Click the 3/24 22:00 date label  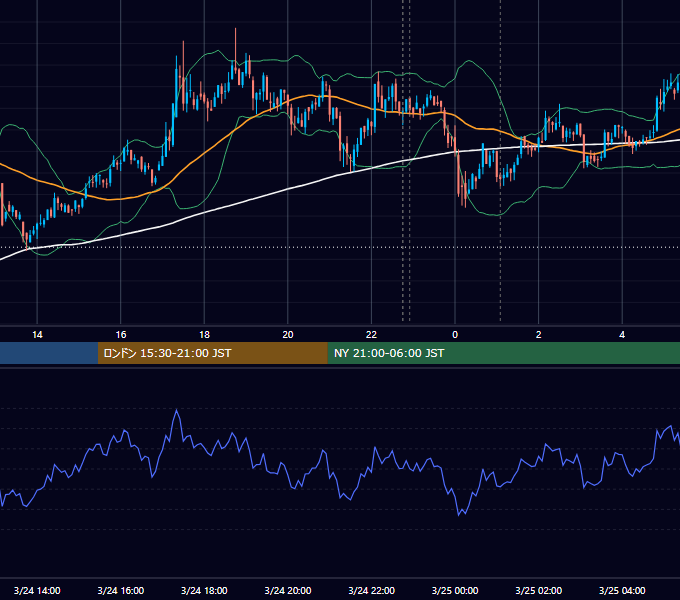[x=372, y=590]
